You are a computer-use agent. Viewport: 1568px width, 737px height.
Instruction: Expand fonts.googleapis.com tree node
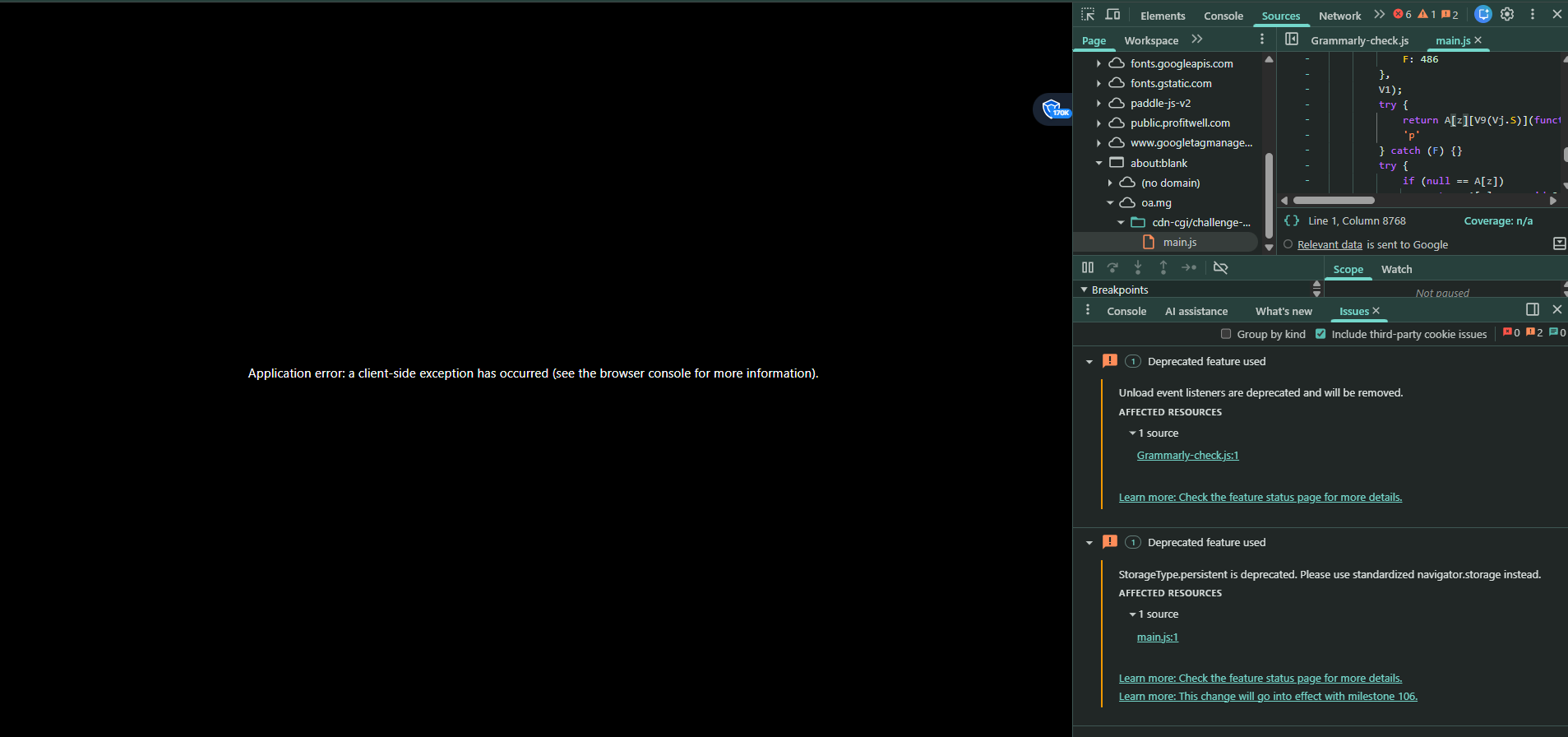click(x=1099, y=63)
